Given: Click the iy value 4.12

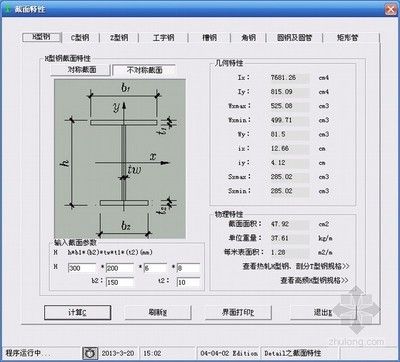Looking at the screenshot, I should 289,163.
